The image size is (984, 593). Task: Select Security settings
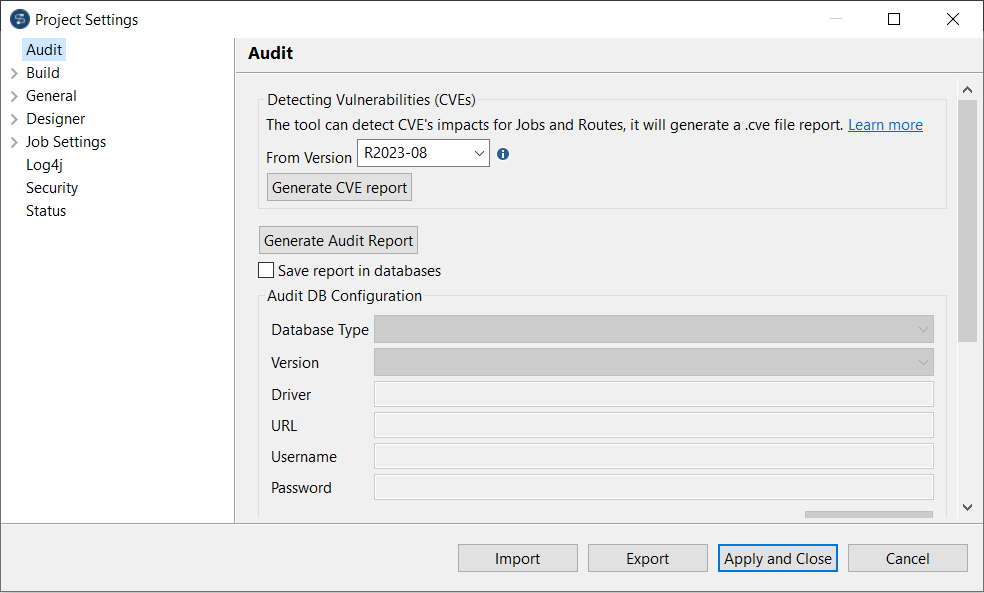click(52, 187)
